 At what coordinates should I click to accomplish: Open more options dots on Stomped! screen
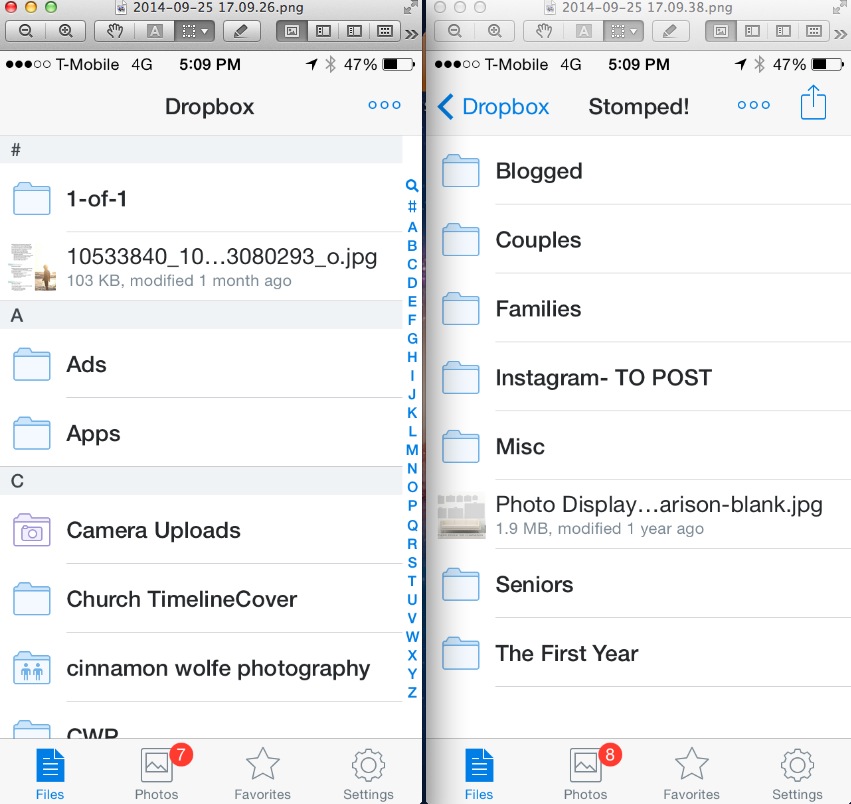tap(753, 105)
